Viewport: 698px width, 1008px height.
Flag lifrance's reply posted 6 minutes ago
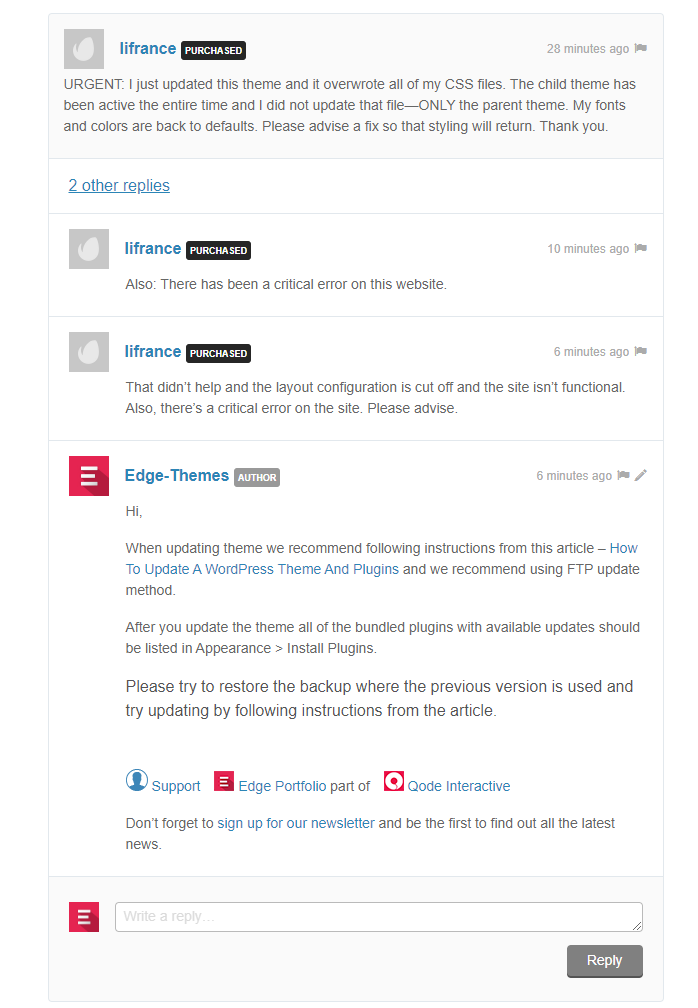[x=640, y=351]
